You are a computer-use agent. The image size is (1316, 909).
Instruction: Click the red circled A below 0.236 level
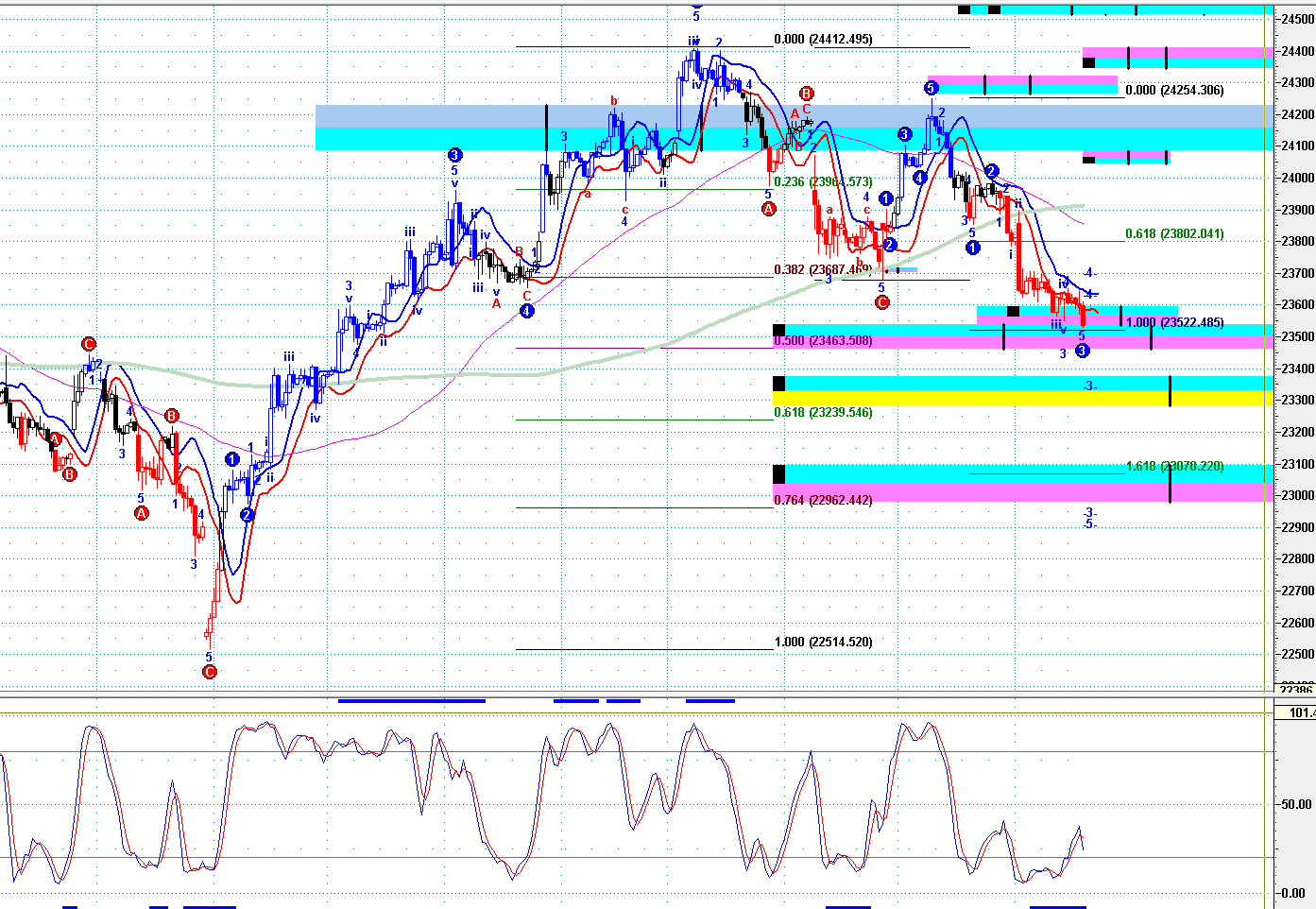(768, 209)
